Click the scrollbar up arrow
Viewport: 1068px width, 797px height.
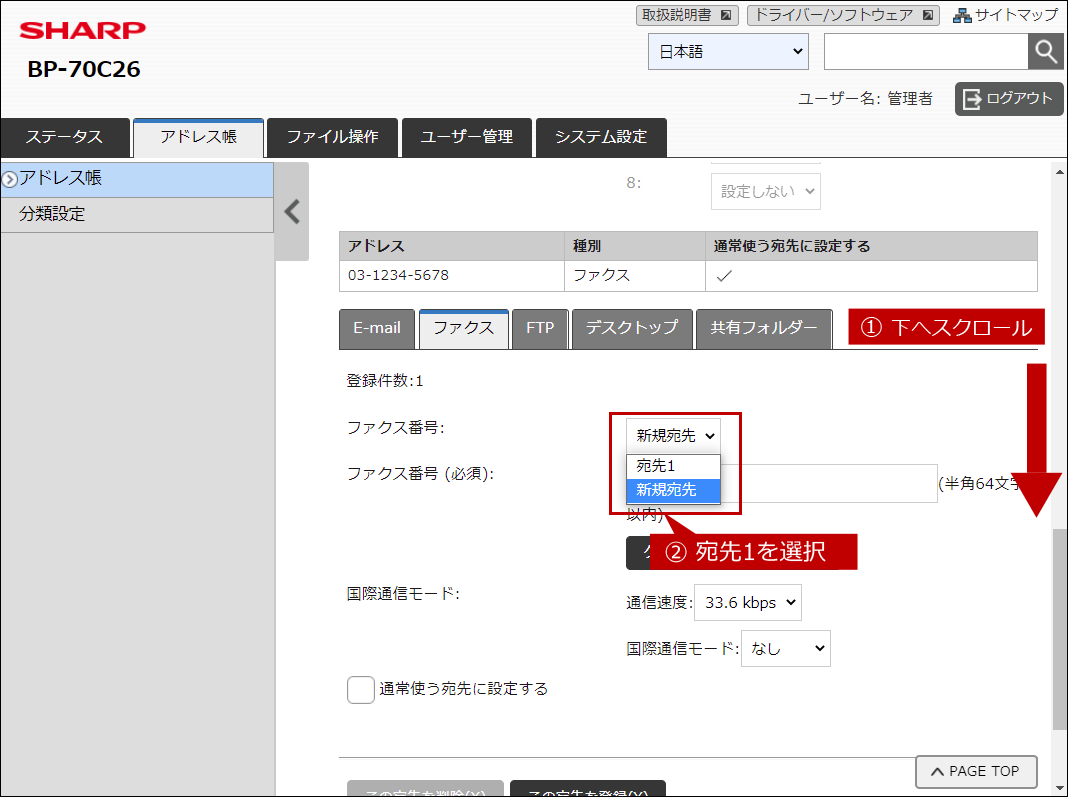[1059, 172]
